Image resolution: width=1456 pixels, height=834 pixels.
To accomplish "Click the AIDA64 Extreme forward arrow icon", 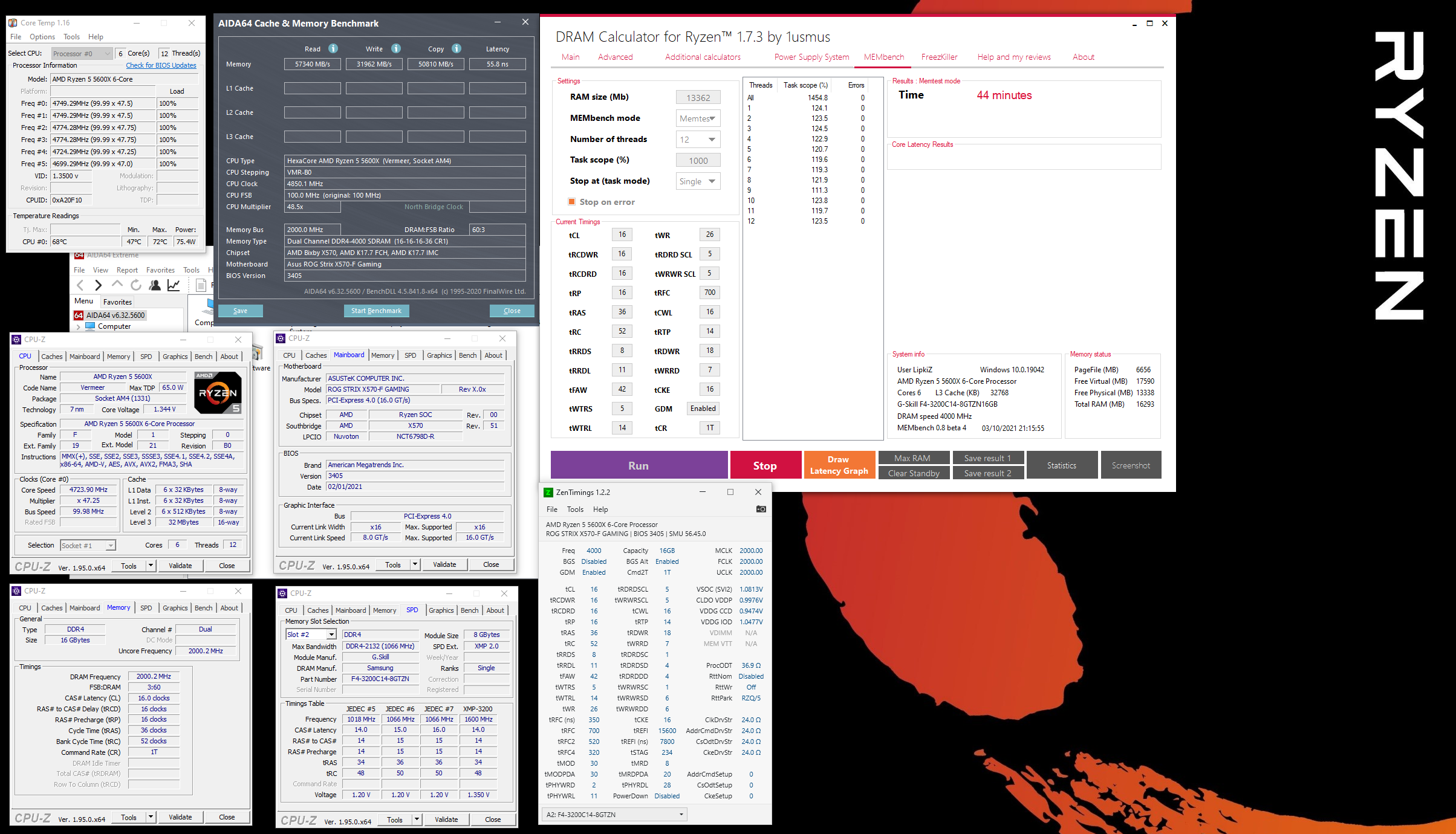I will [x=98, y=285].
